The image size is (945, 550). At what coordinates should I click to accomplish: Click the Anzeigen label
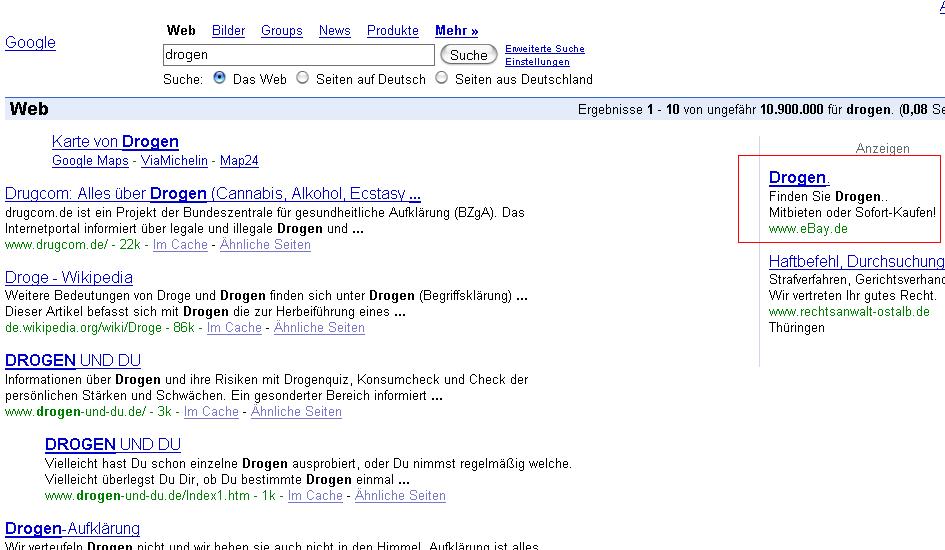(x=882, y=149)
